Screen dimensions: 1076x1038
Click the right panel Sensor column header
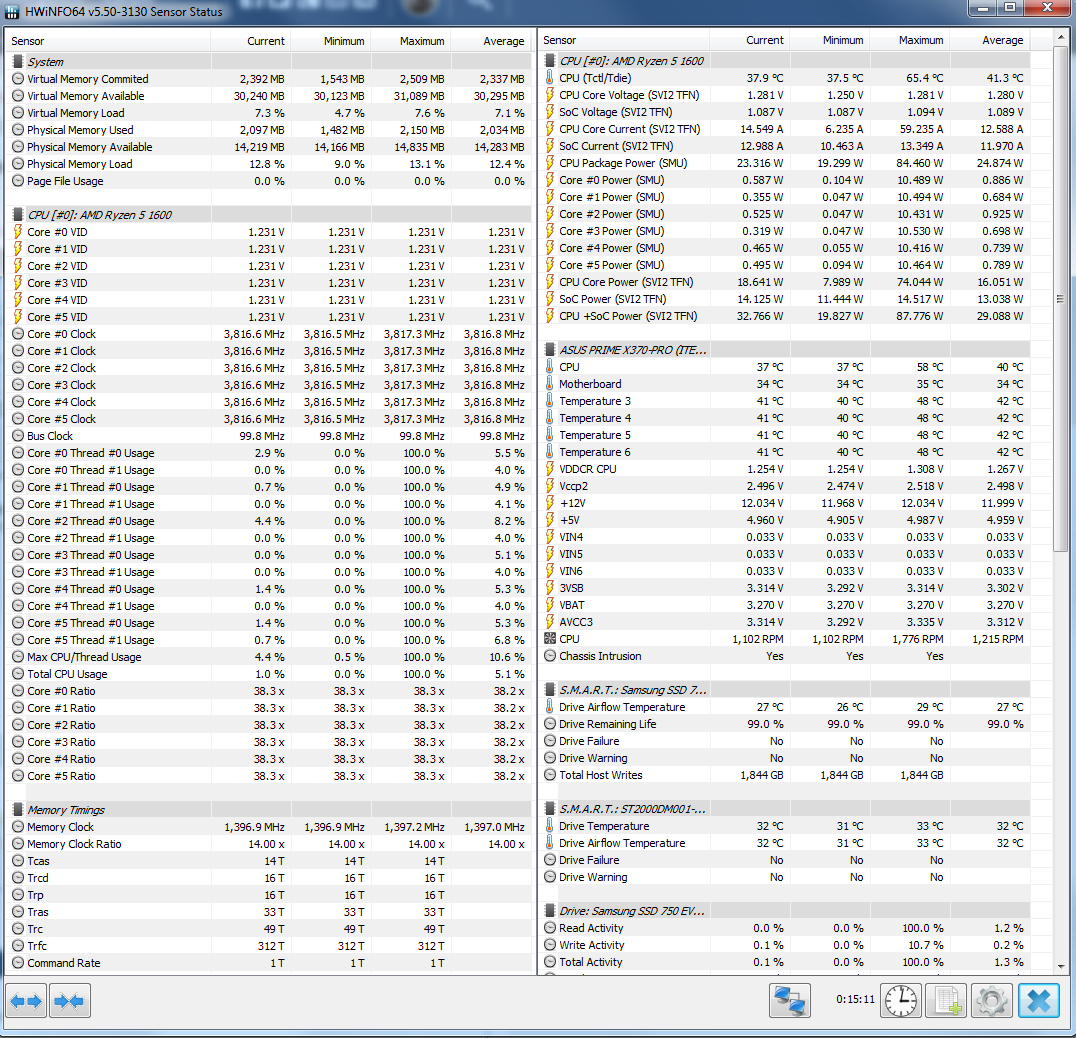624,40
